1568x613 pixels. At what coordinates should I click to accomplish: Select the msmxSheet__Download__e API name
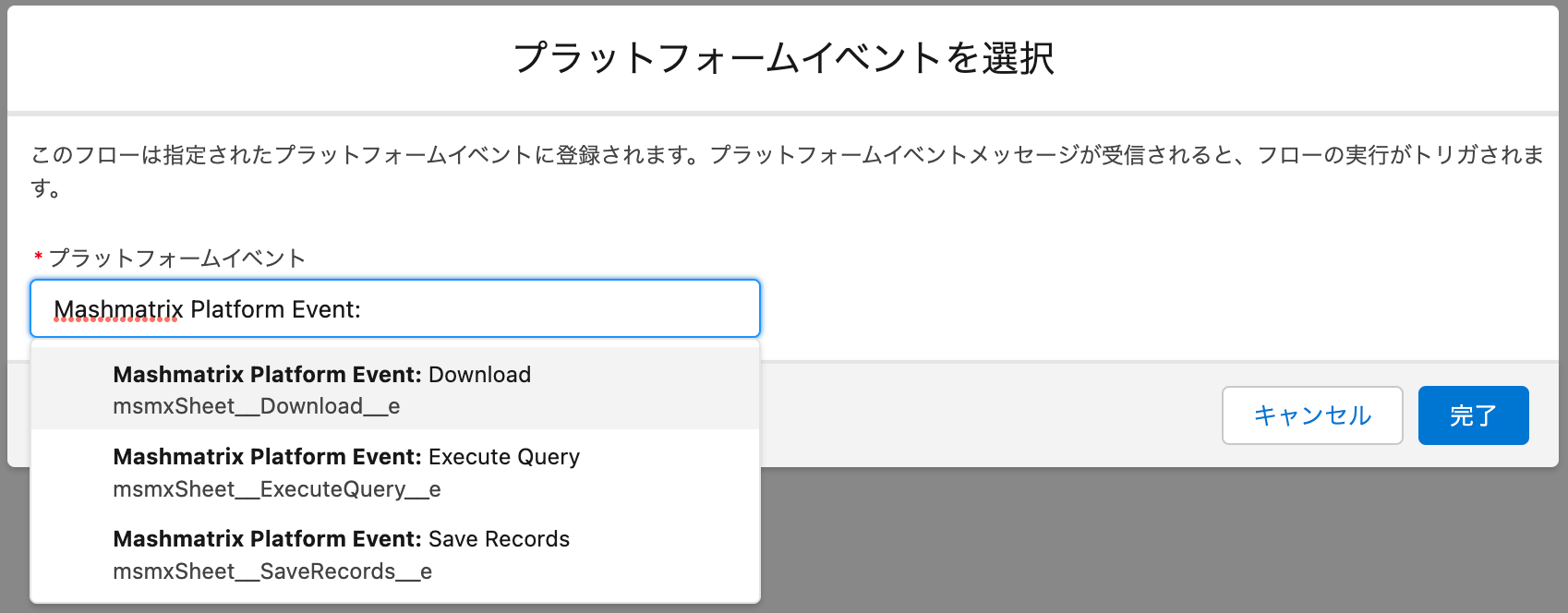tap(256, 406)
